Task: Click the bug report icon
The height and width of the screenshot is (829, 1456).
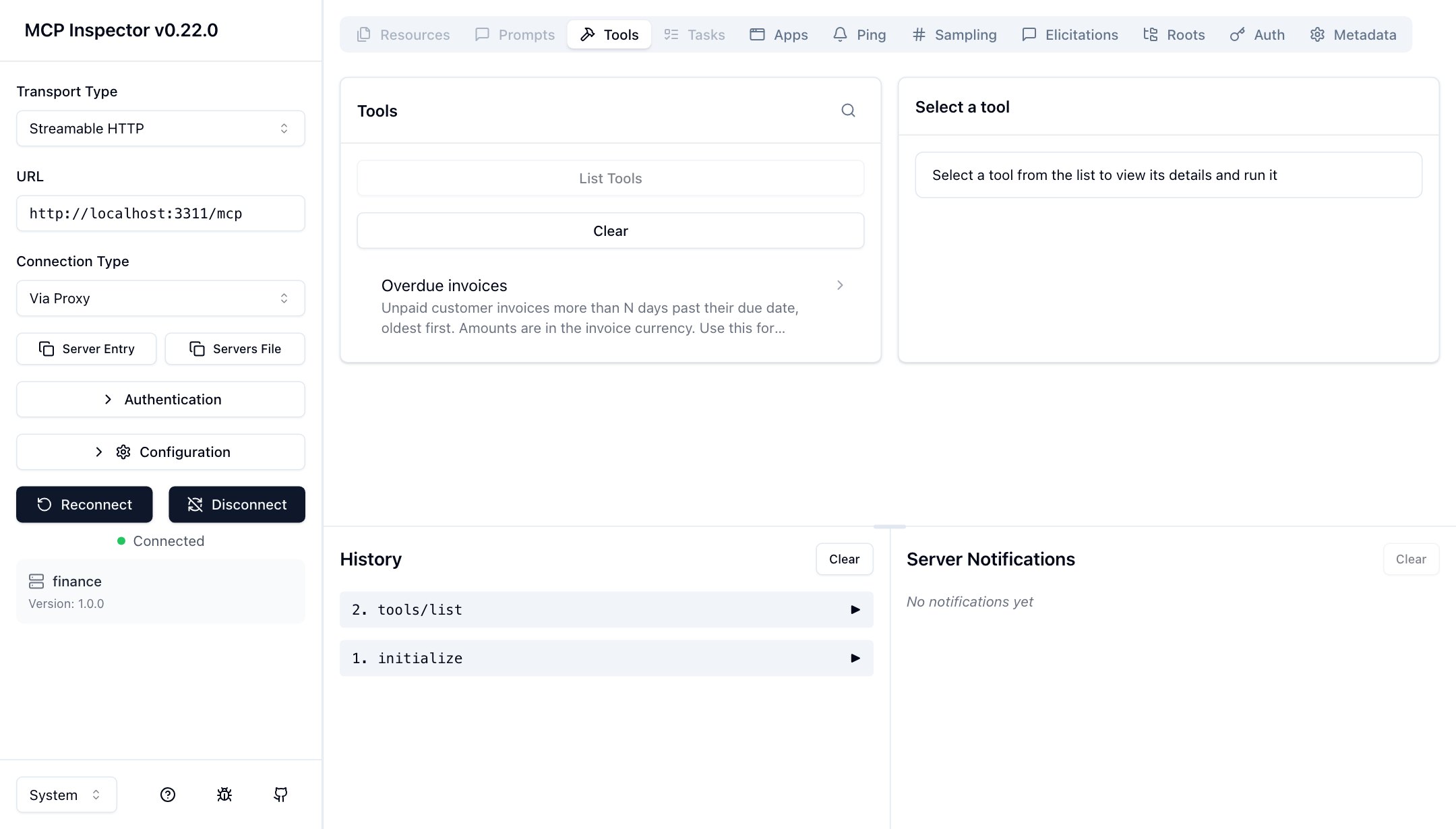Action: click(x=224, y=795)
